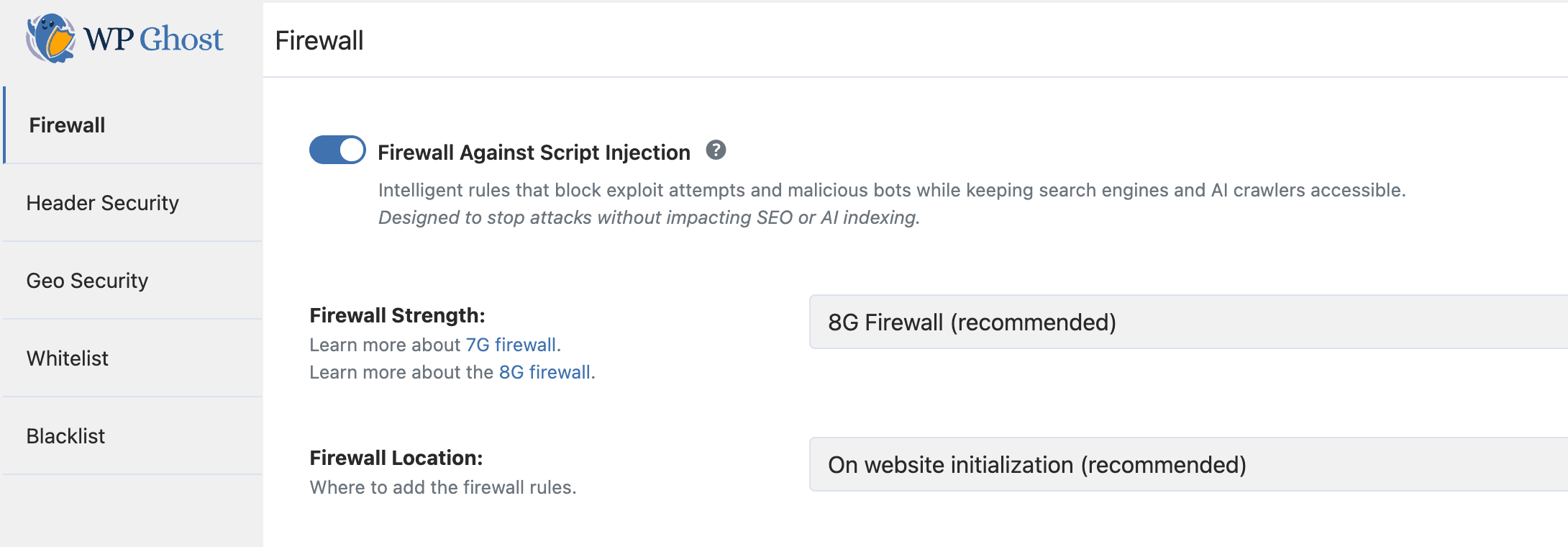Click the Firewall Strength label
1568x547 pixels.
[x=397, y=315]
